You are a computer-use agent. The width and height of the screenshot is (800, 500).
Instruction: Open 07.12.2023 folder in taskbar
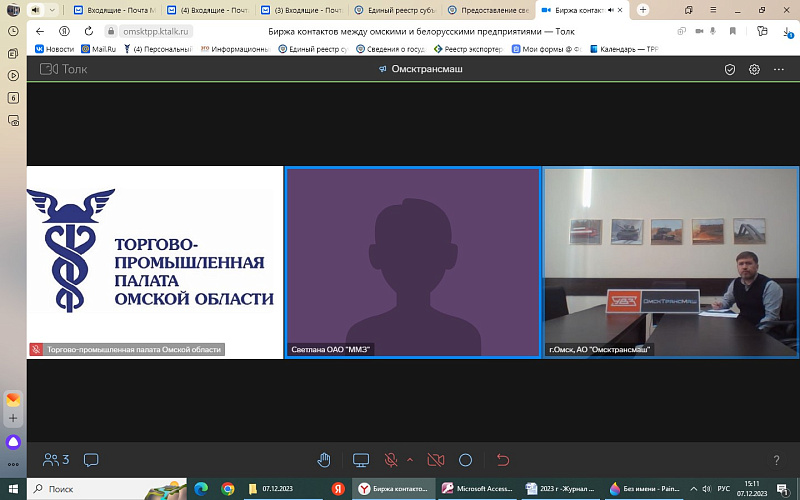coord(283,489)
